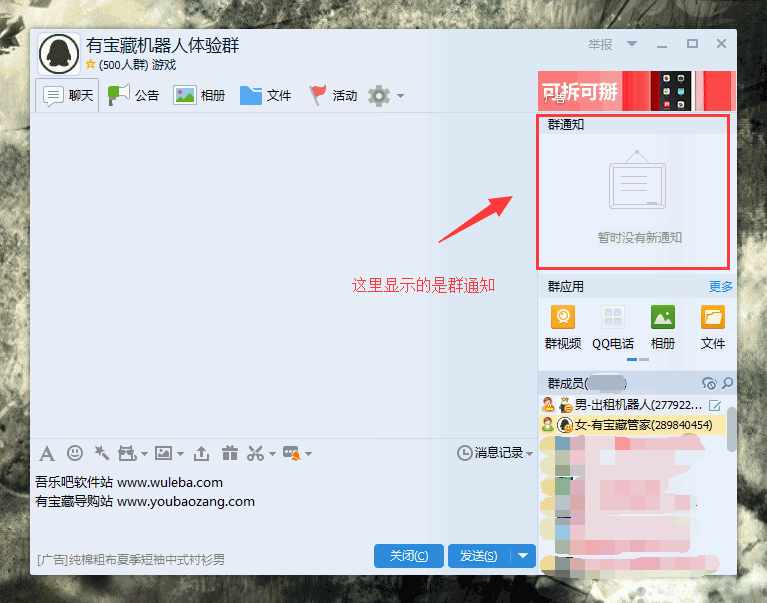Click in the message input field
Viewport: 767px width, 603px height.
(284, 504)
